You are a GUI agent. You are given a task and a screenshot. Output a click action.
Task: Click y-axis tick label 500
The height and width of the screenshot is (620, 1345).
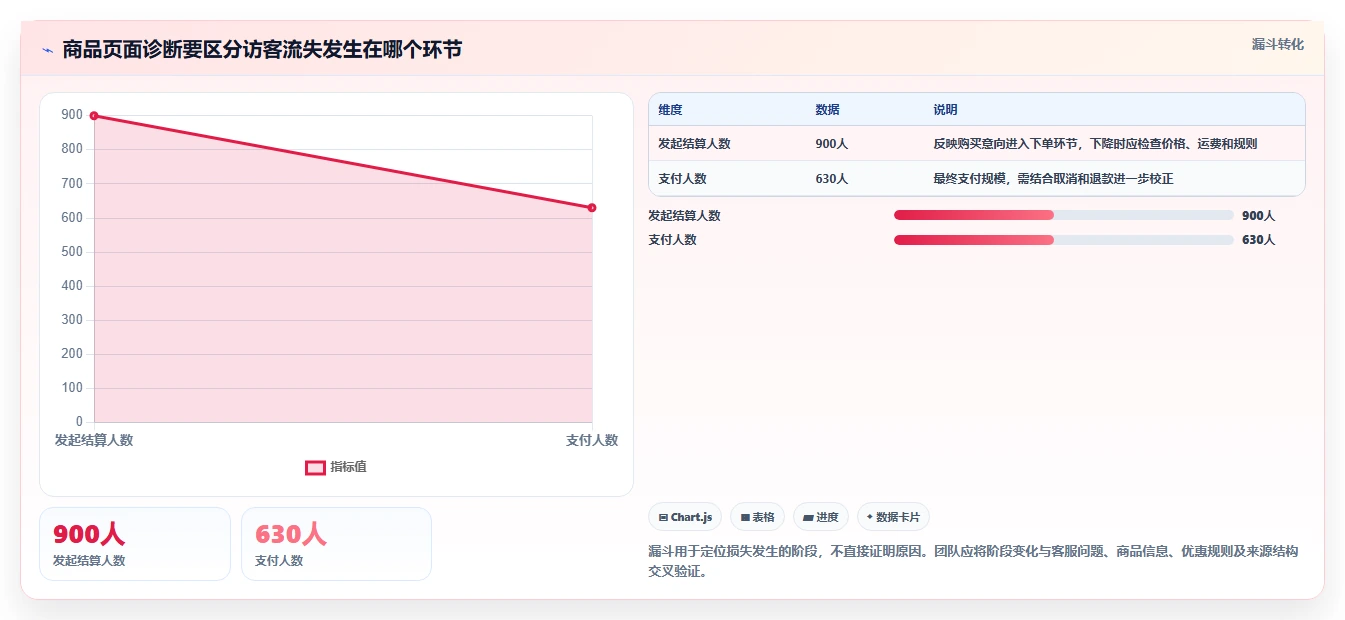pos(72,252)
